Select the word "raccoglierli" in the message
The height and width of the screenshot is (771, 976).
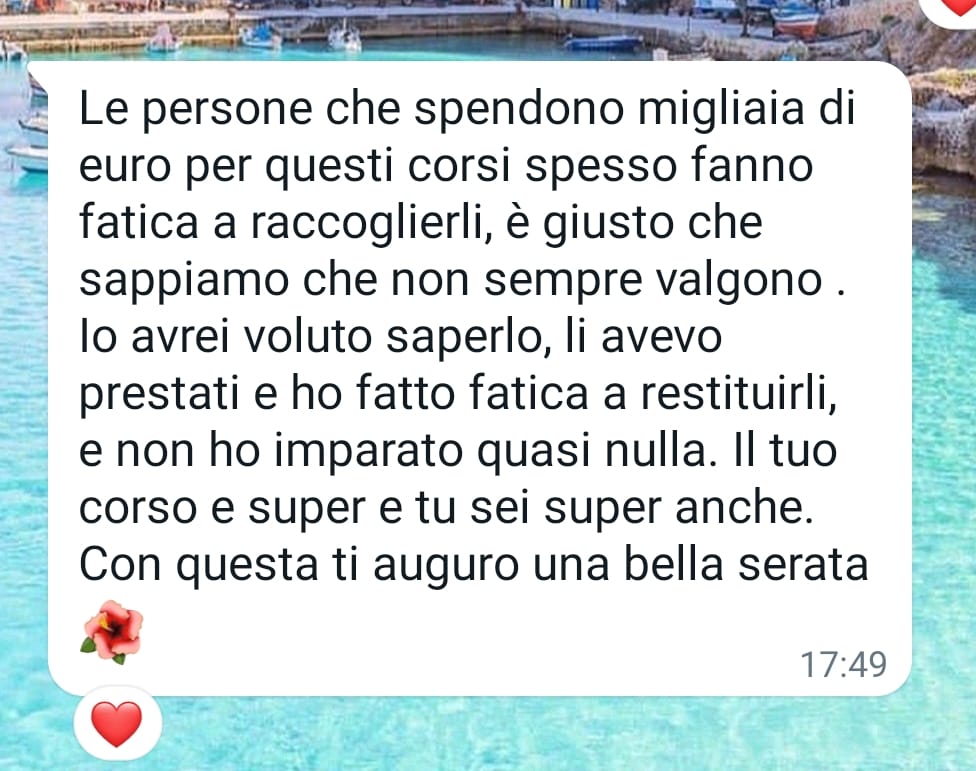click(367, 224)
